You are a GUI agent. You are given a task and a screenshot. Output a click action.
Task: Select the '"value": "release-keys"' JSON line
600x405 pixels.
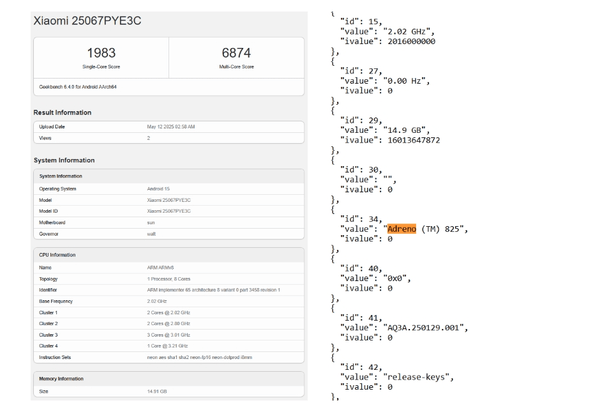click(397, 377)
